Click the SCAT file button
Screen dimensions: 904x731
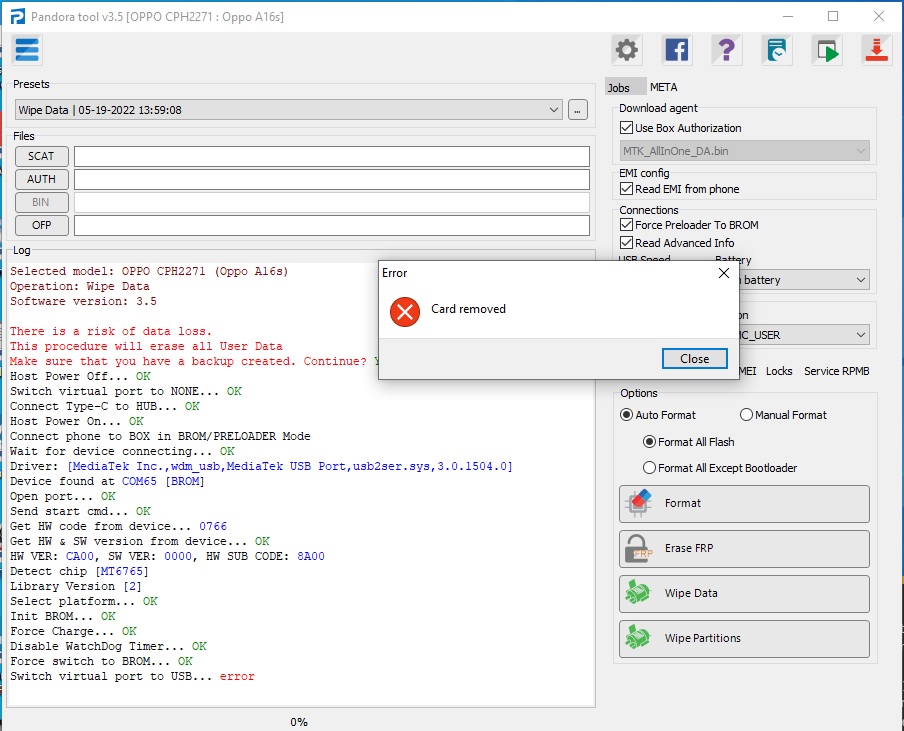[42, 156]
